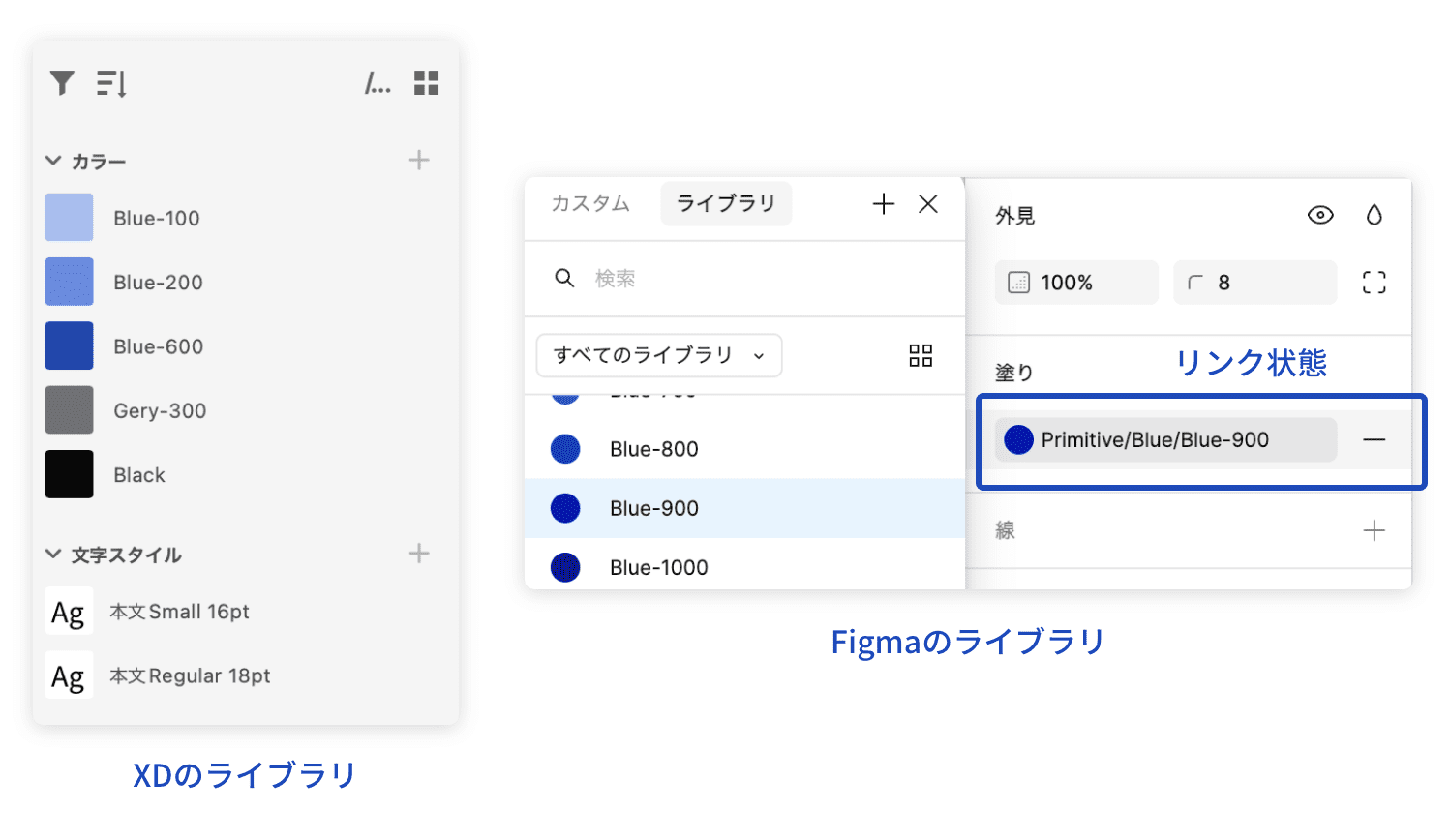
Task: Click plus icon in Figma library header
Action: tap(883, 203)
